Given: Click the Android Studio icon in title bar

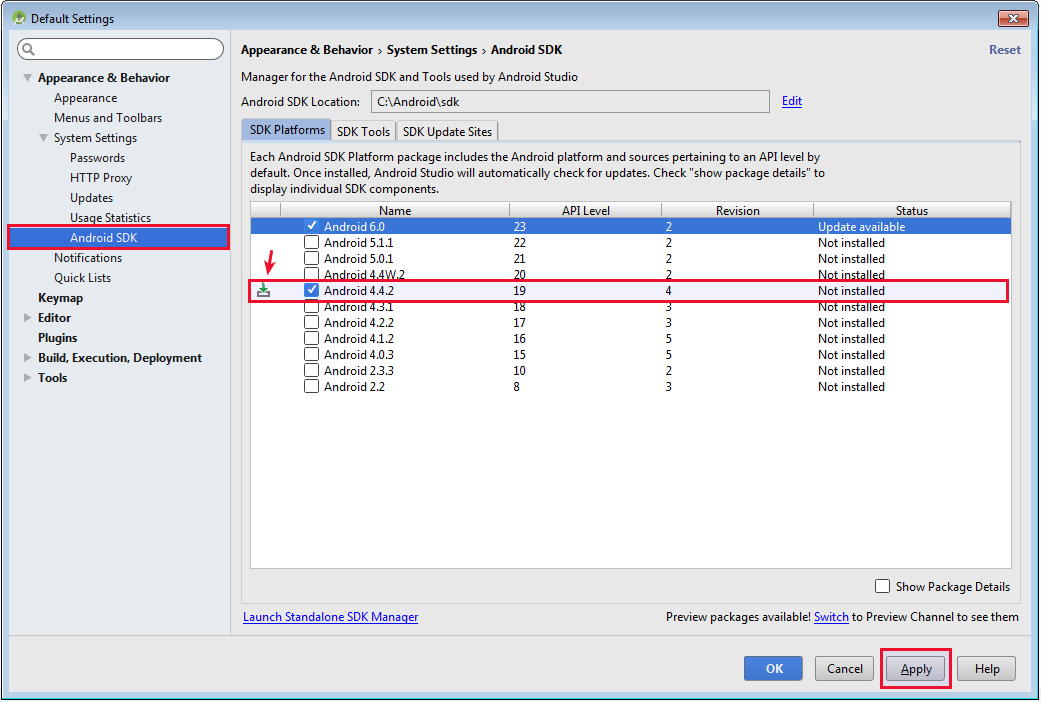Looking at the screenshot, I should [x=19, y=18].
